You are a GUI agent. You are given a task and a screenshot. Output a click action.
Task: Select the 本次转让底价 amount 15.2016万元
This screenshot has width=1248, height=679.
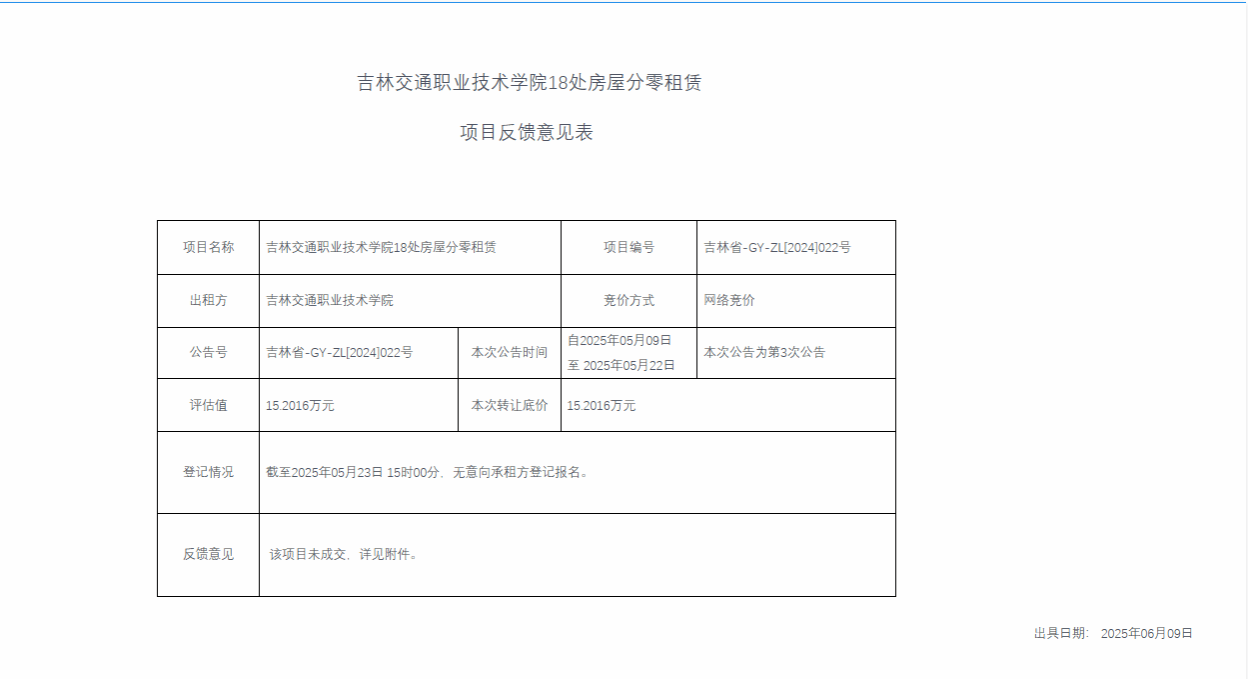pos(601,405)
